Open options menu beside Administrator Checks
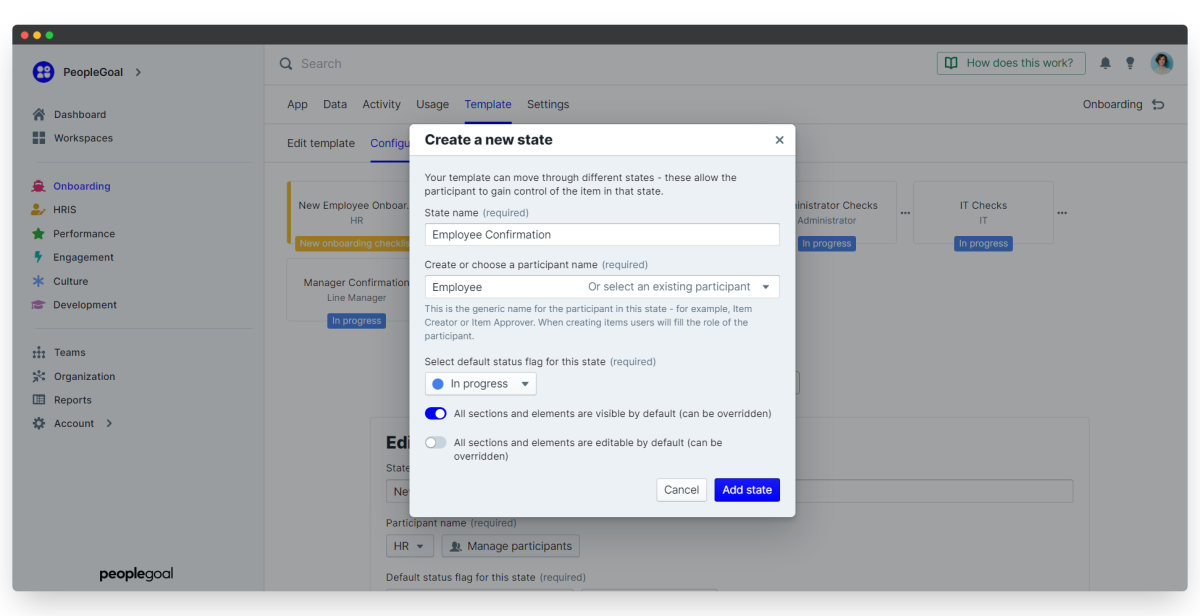 905,213
